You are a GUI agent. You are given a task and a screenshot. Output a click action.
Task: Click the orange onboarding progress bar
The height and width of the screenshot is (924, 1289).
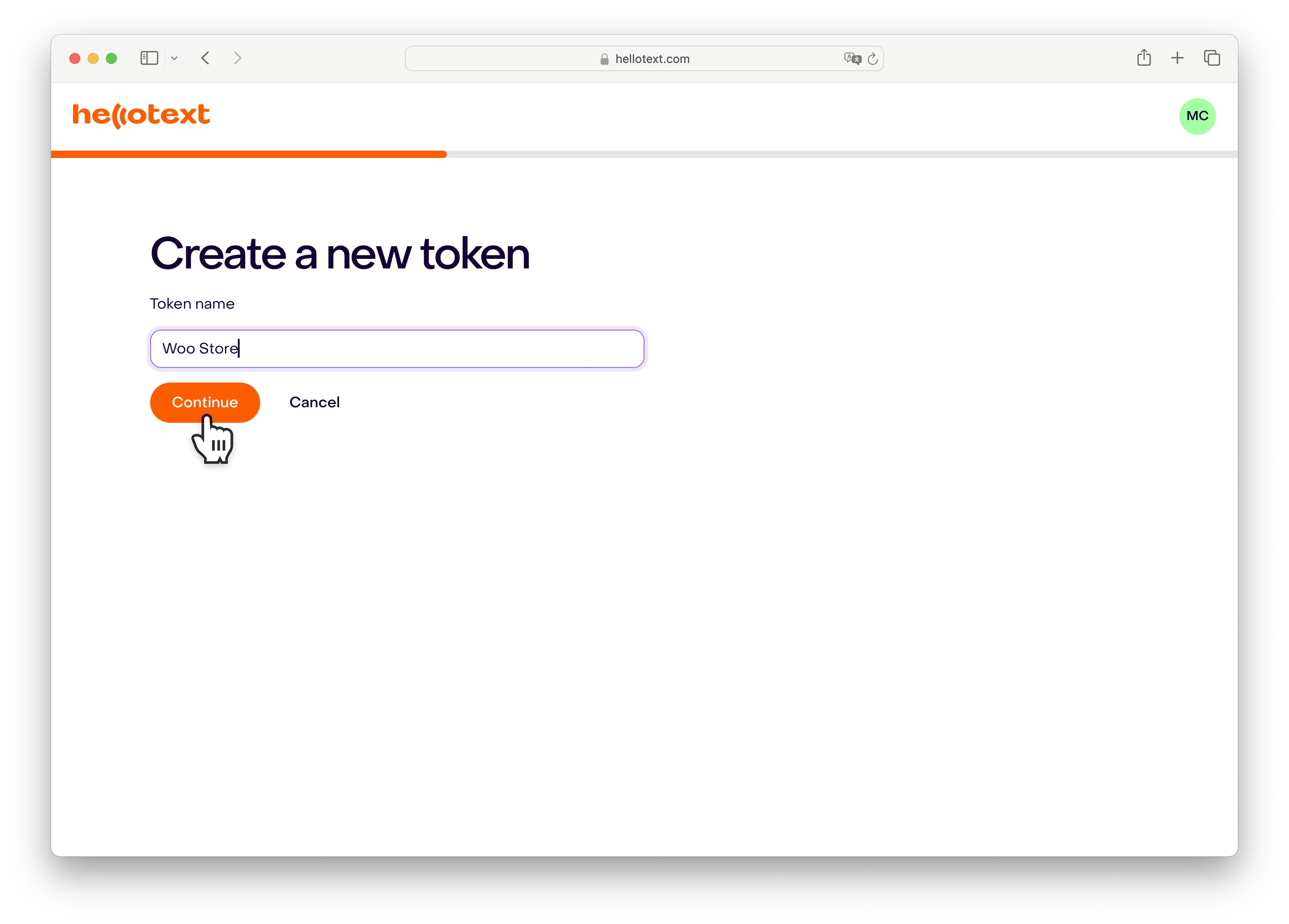[x=249, y=154]
